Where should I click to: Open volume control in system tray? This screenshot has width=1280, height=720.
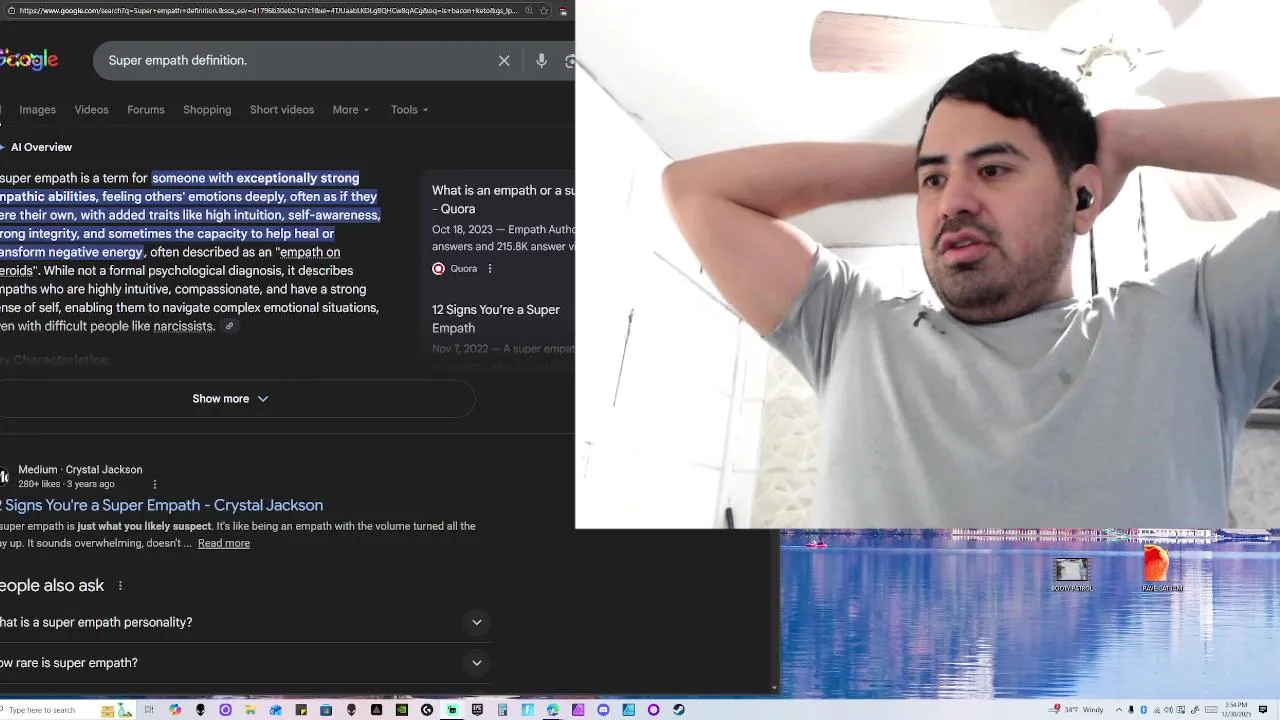[x=1168, y=710]
